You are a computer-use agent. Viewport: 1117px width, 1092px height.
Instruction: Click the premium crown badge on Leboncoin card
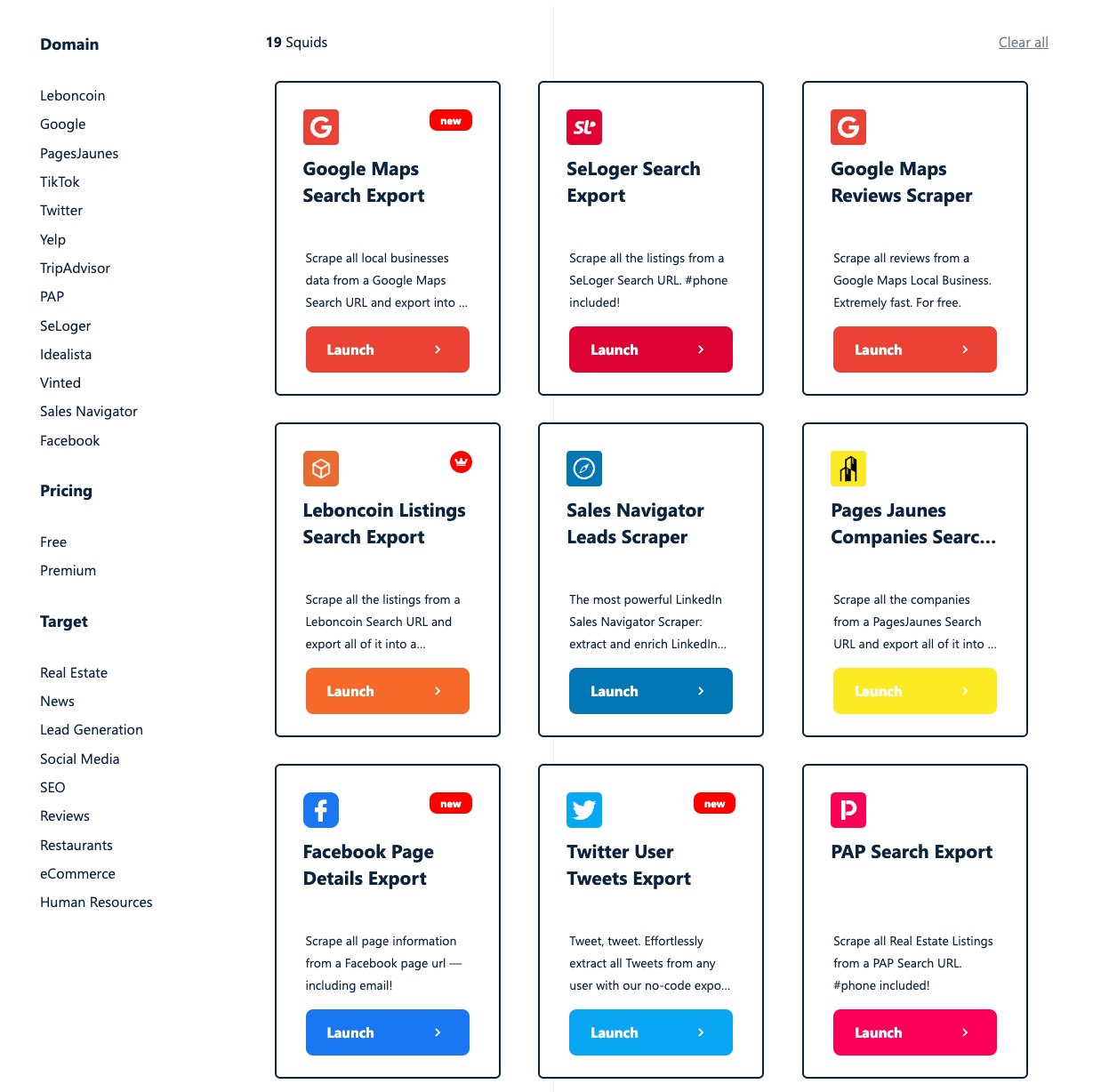point(461,462)
